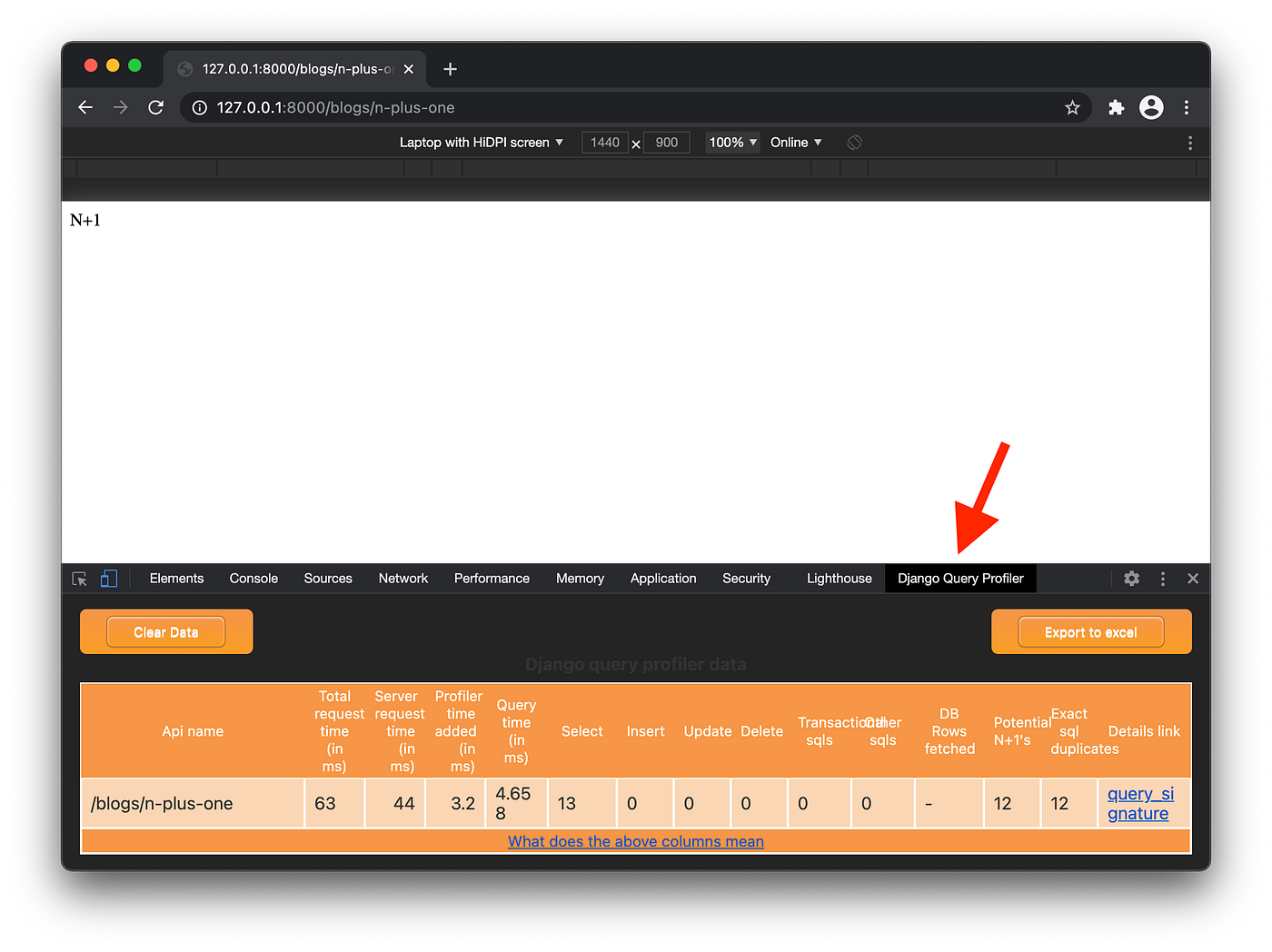This screenshot has width=1272, height=952.
Task: Close the 127.0.0.1:8000 browser tab
Action: click(409, 69)
